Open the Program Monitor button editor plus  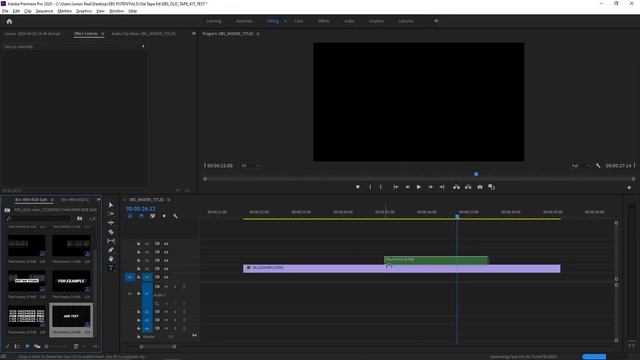click(629, 187)
